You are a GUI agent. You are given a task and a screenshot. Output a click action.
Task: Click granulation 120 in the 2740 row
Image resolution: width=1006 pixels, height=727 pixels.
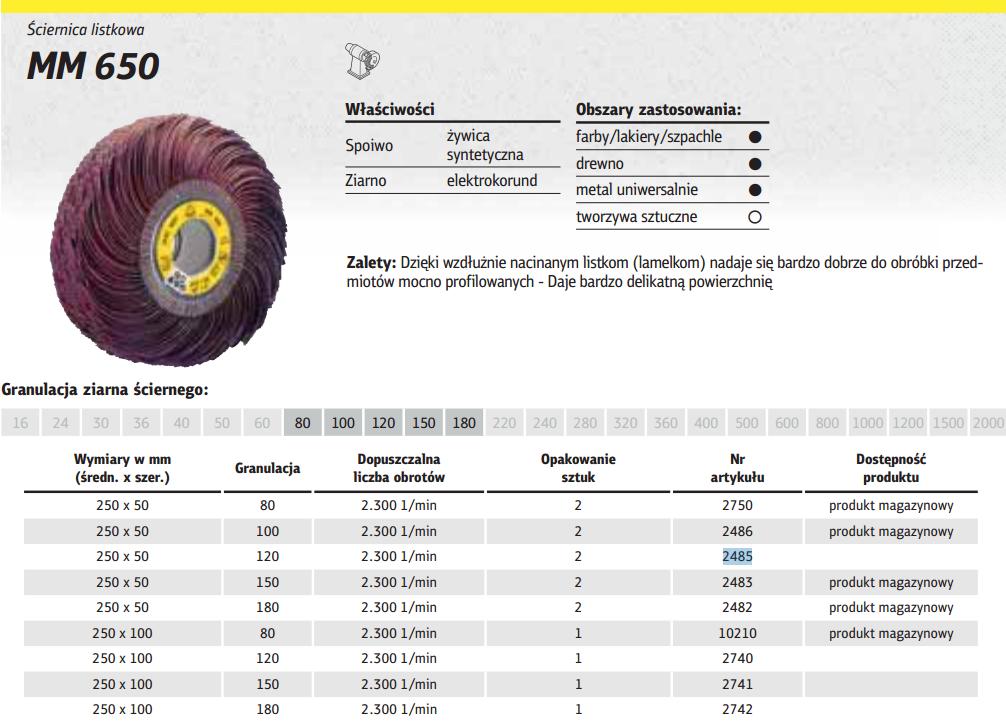pyautogui.click(x=268, y=658)
